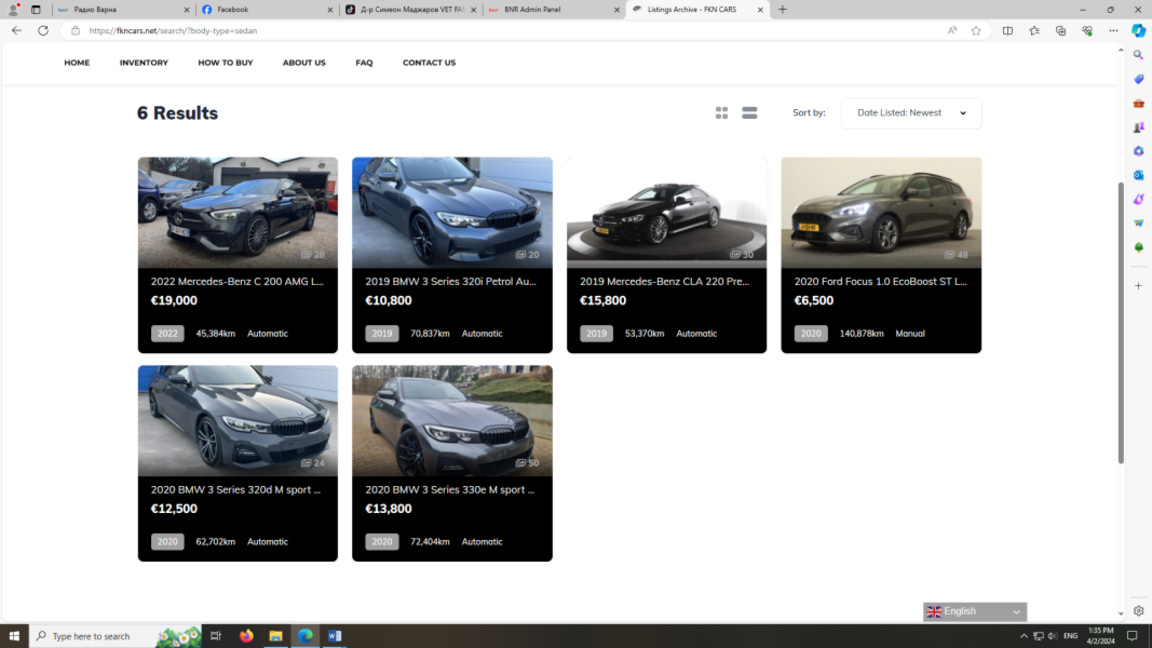Open the INVENTORY menu item
This screenshot has width=1152, height=648.
click(144, 63)
